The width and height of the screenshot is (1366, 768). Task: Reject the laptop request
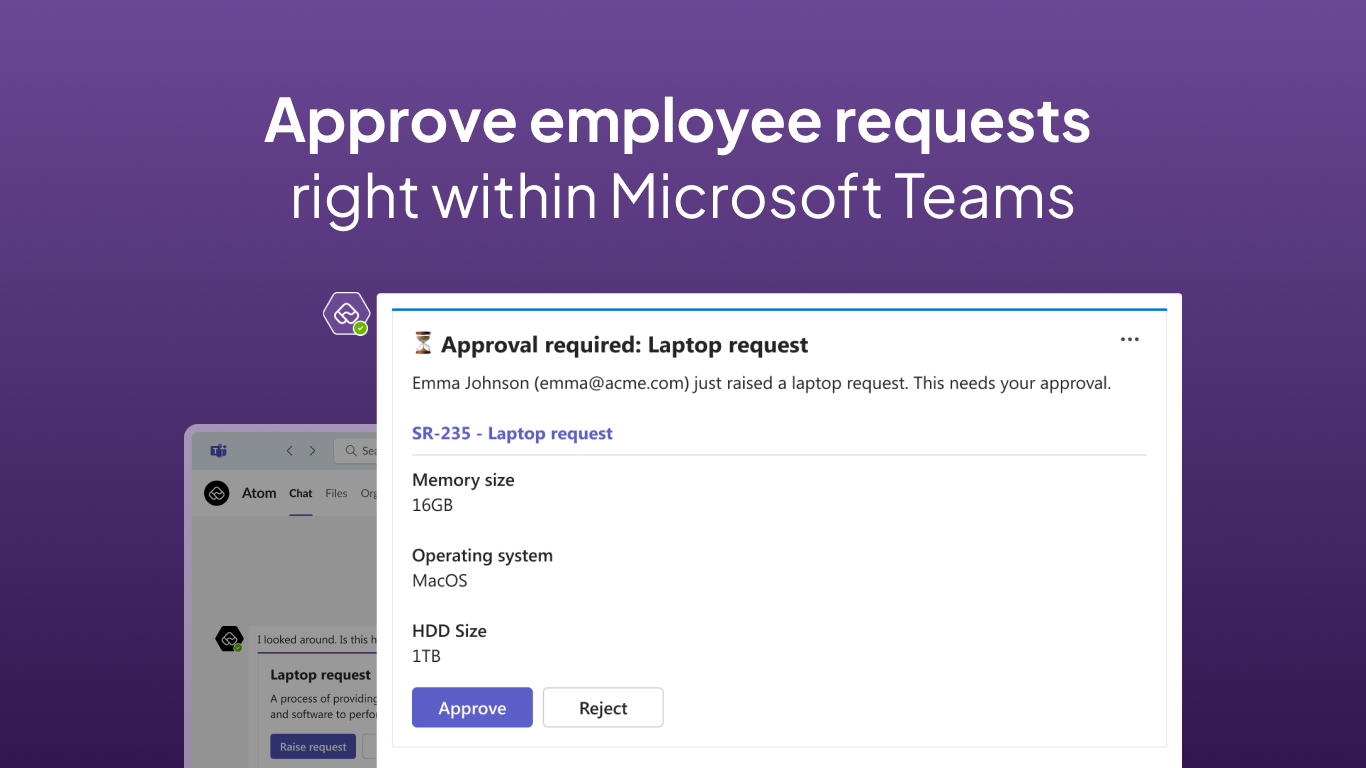[603, 707]
